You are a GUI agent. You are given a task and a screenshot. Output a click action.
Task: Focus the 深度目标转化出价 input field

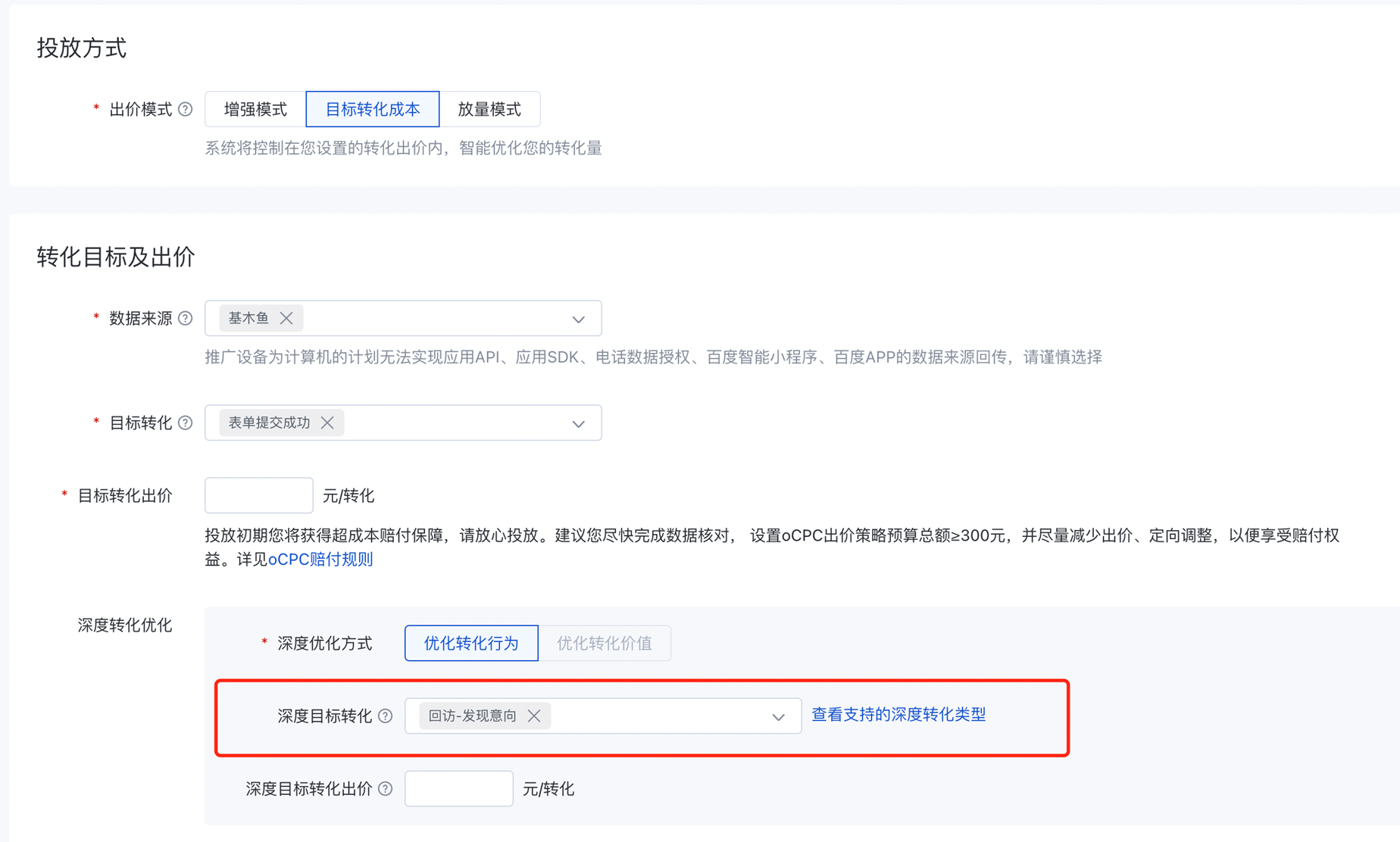(458, 789)
